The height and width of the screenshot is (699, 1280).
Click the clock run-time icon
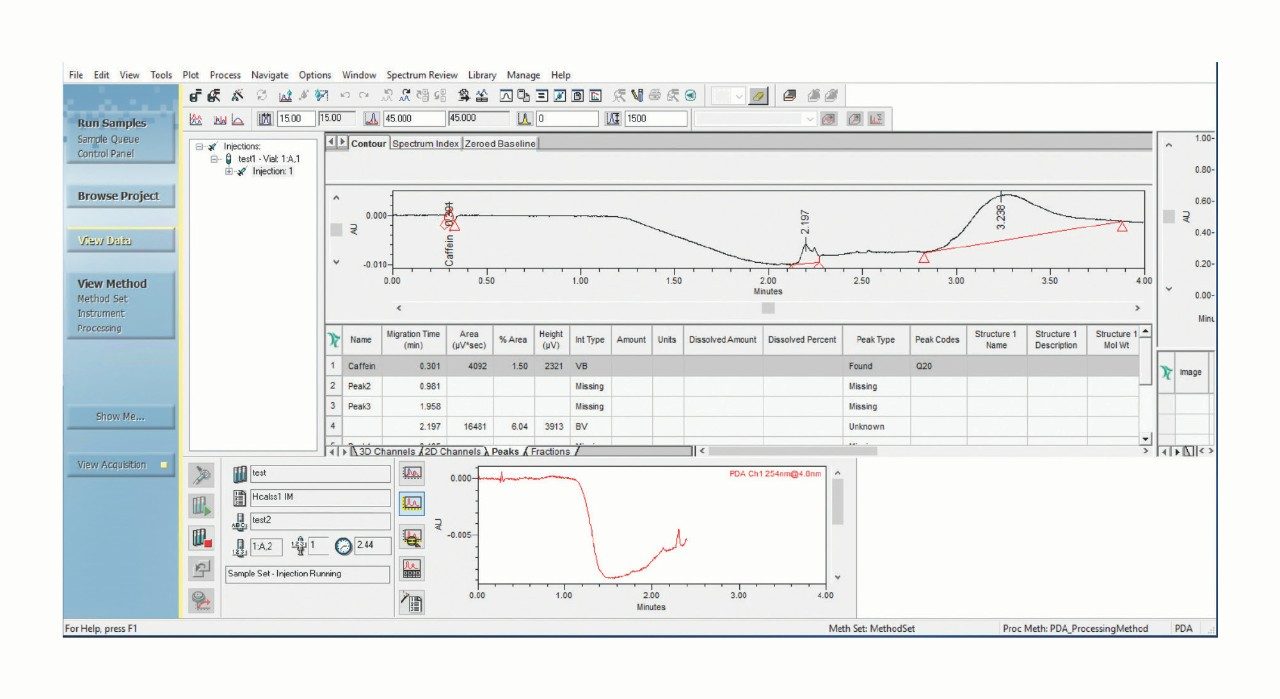point(343,546)
